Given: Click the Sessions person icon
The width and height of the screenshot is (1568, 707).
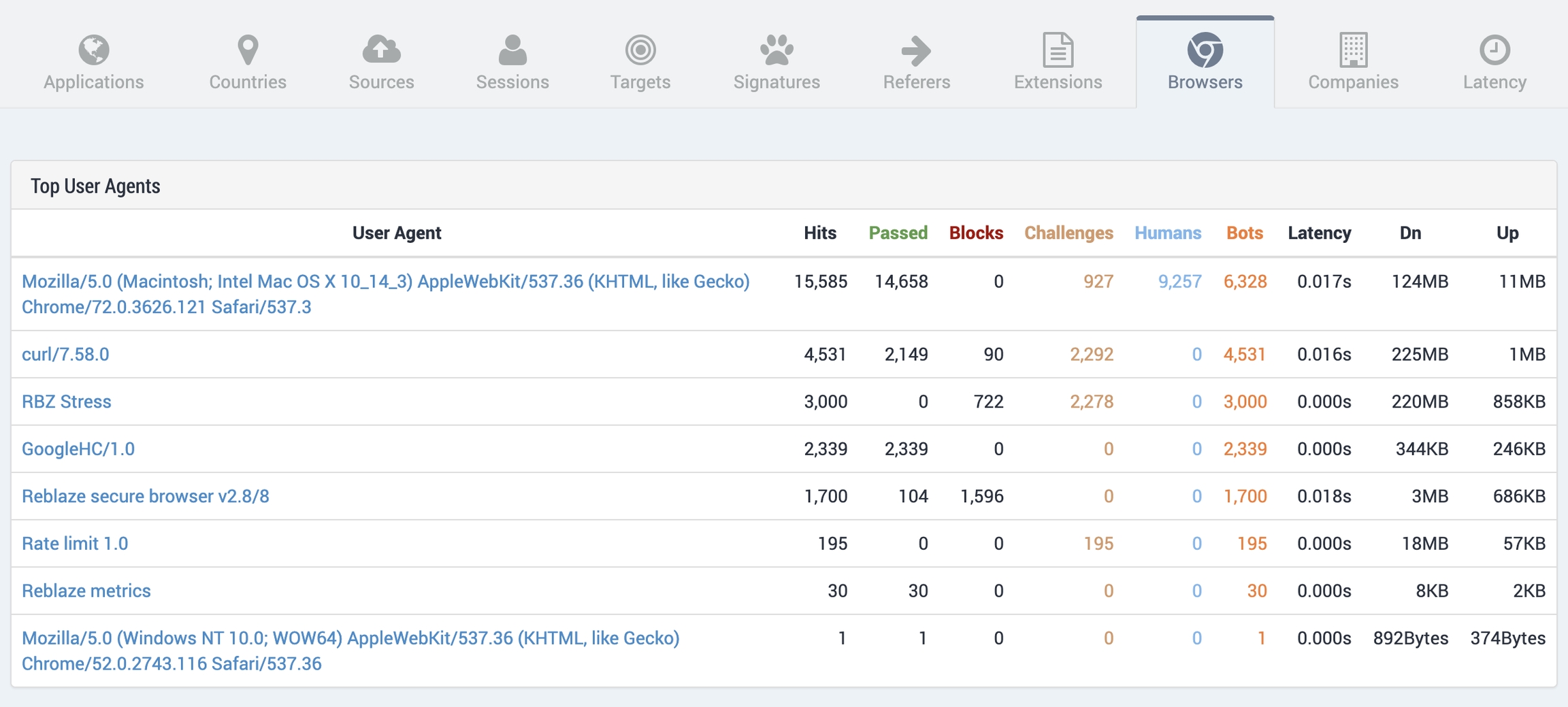Looking at the screenshot, I should click(x=512, y=50).
